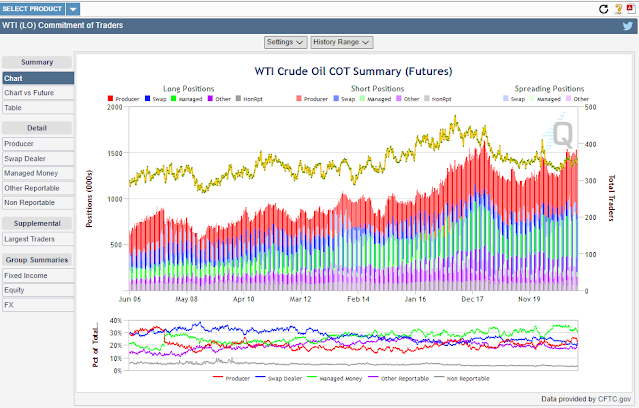Image resolution: width=639 pixels, height=408 pixels.
Task: Open the Swap Dealer detail page
Action: (38, 159)
